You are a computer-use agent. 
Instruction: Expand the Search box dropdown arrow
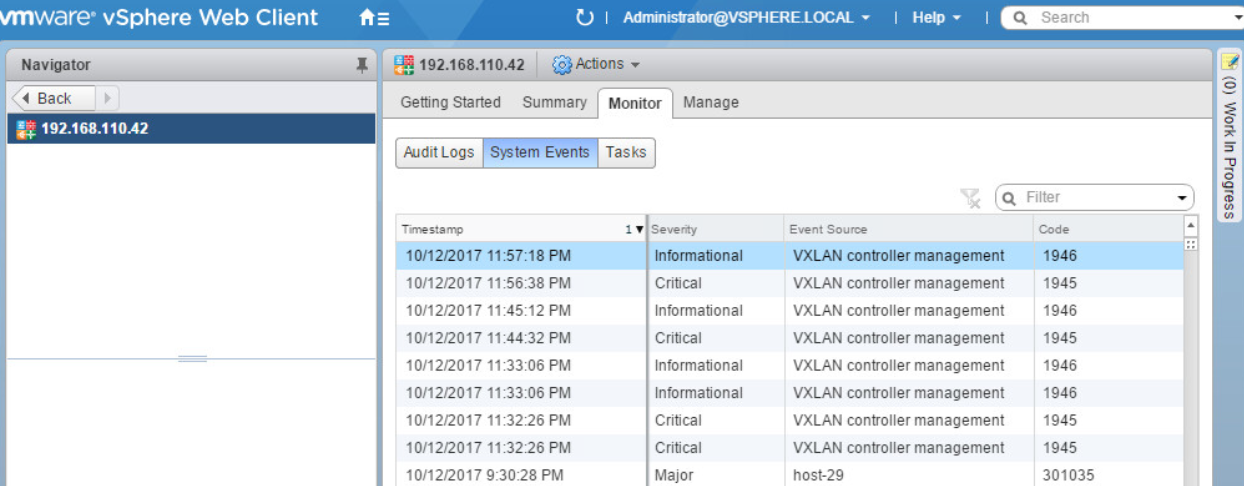click(1238, 18)
